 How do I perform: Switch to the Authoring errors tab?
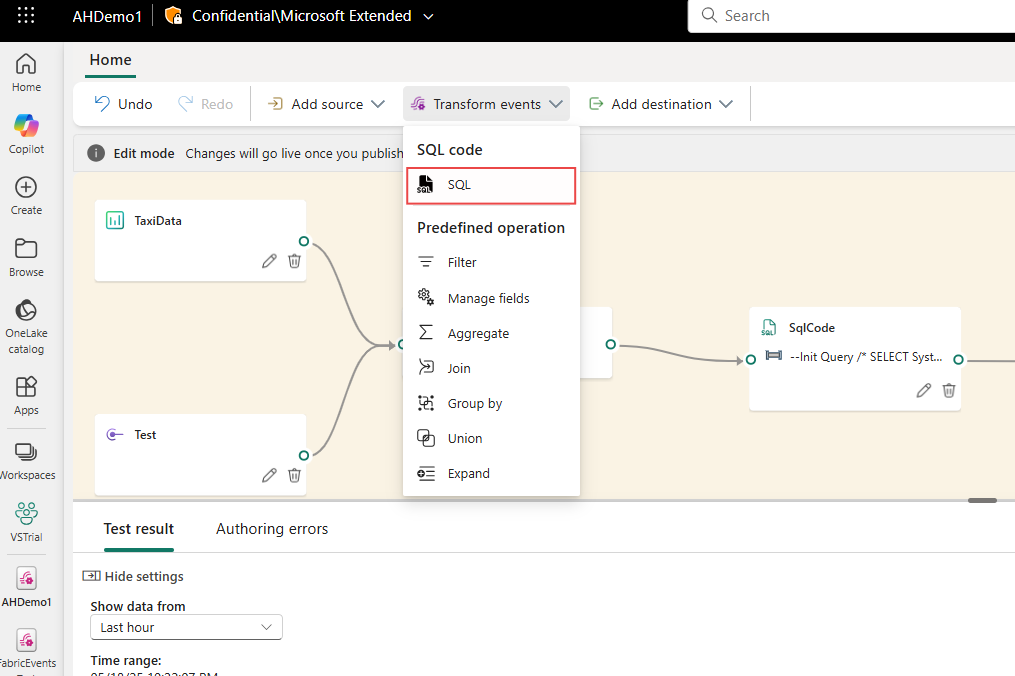point(272,529)
